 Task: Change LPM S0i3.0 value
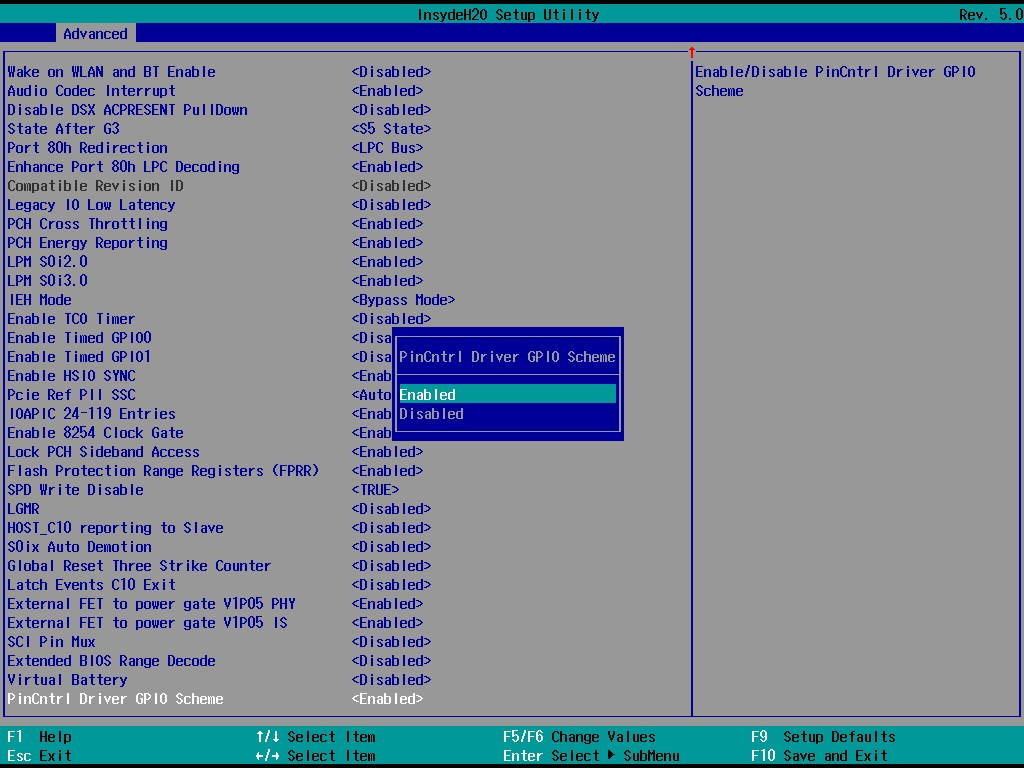pos(387,280)
